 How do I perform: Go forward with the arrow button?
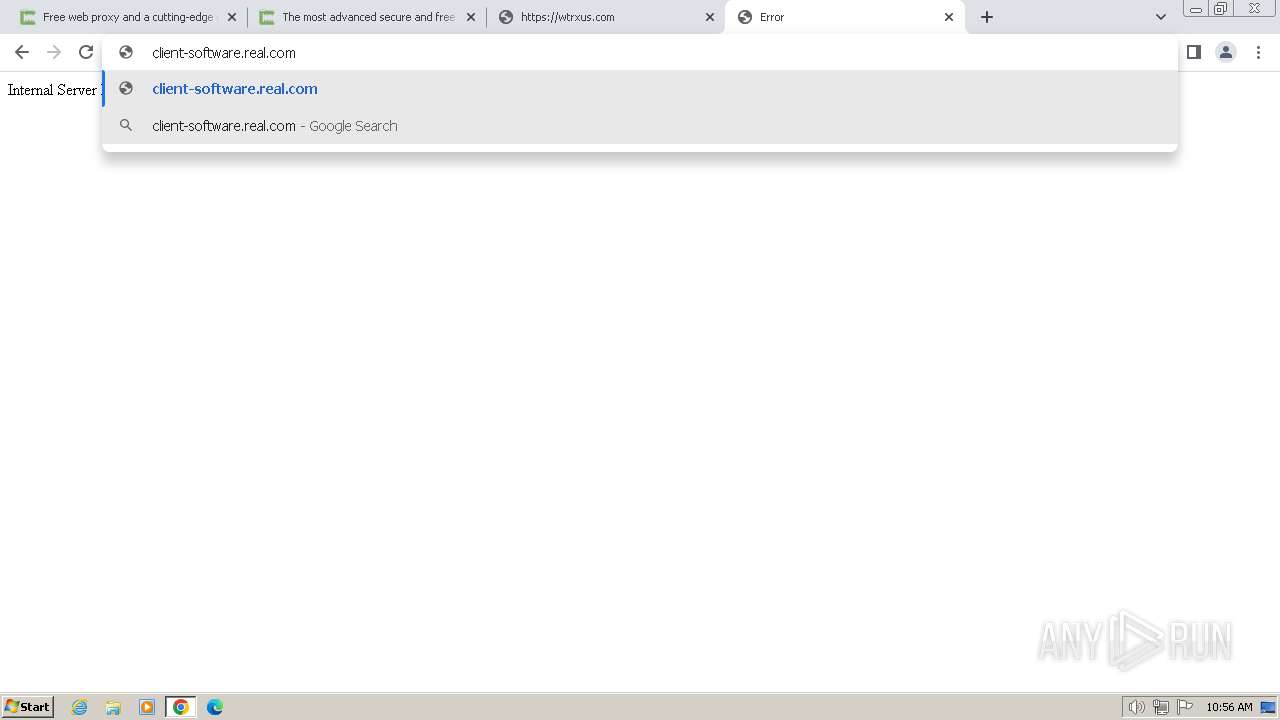(54, 52)
